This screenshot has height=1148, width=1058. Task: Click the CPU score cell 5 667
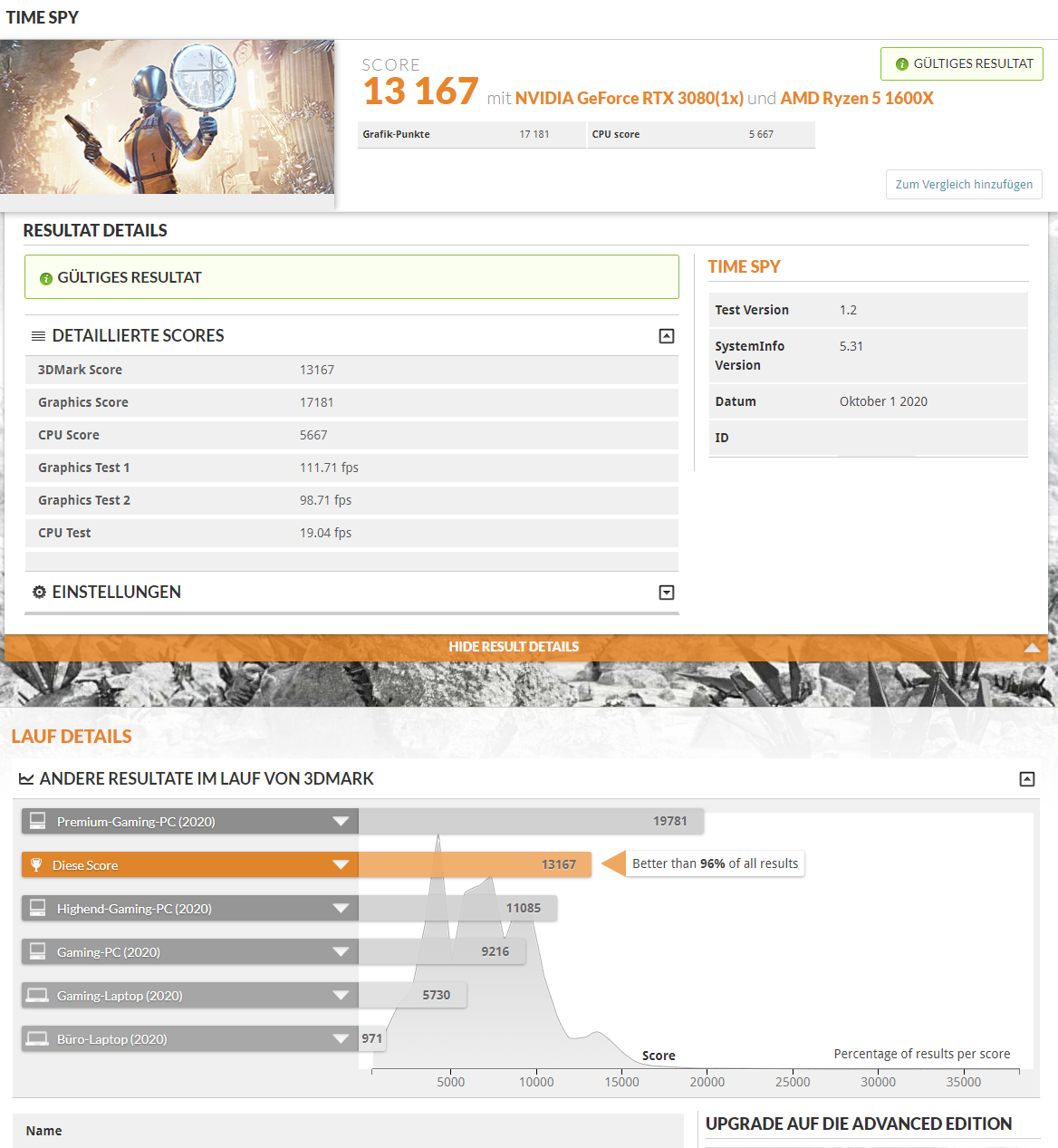coord(761,134)
